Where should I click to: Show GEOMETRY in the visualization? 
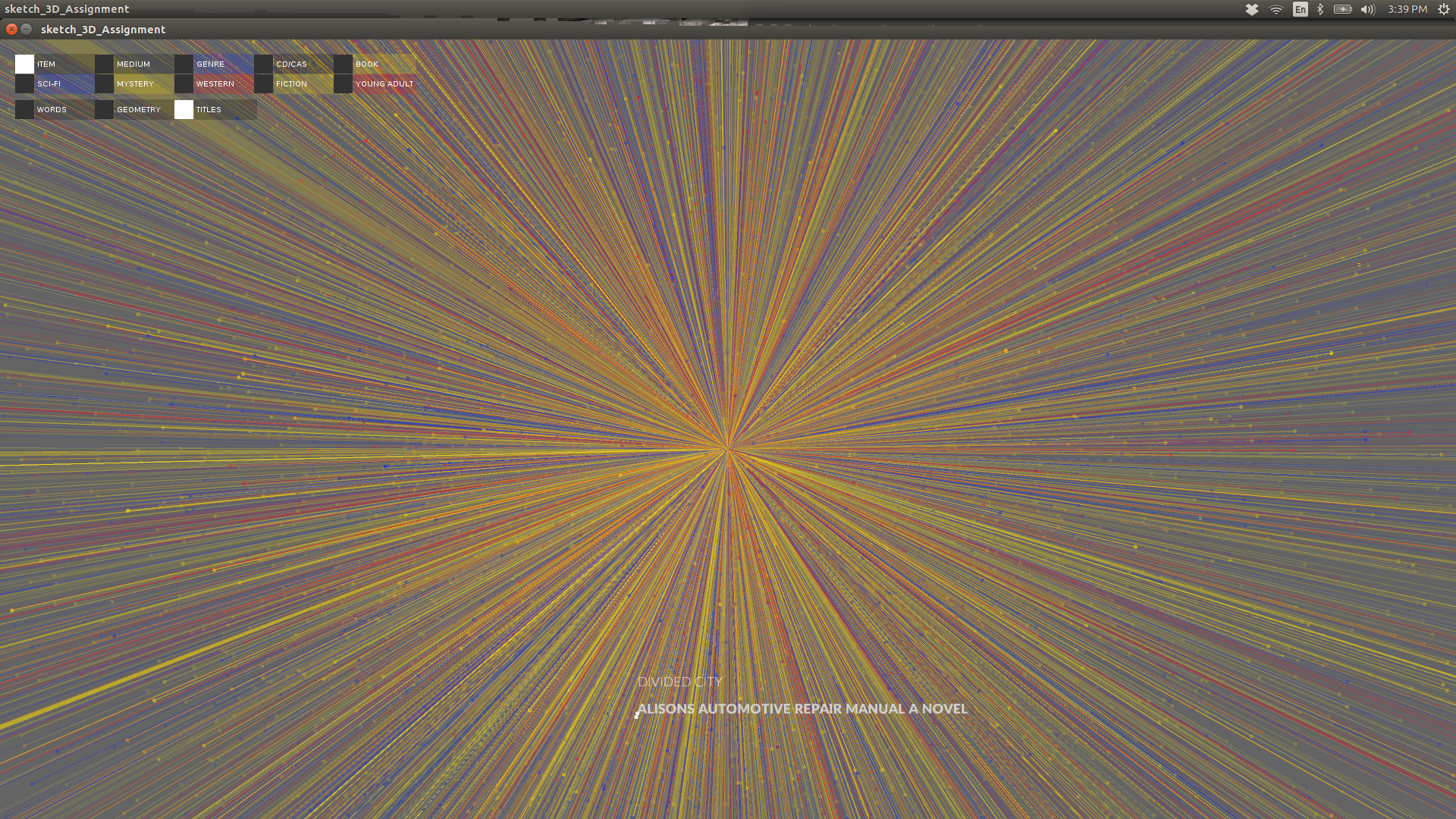[104, 110]
